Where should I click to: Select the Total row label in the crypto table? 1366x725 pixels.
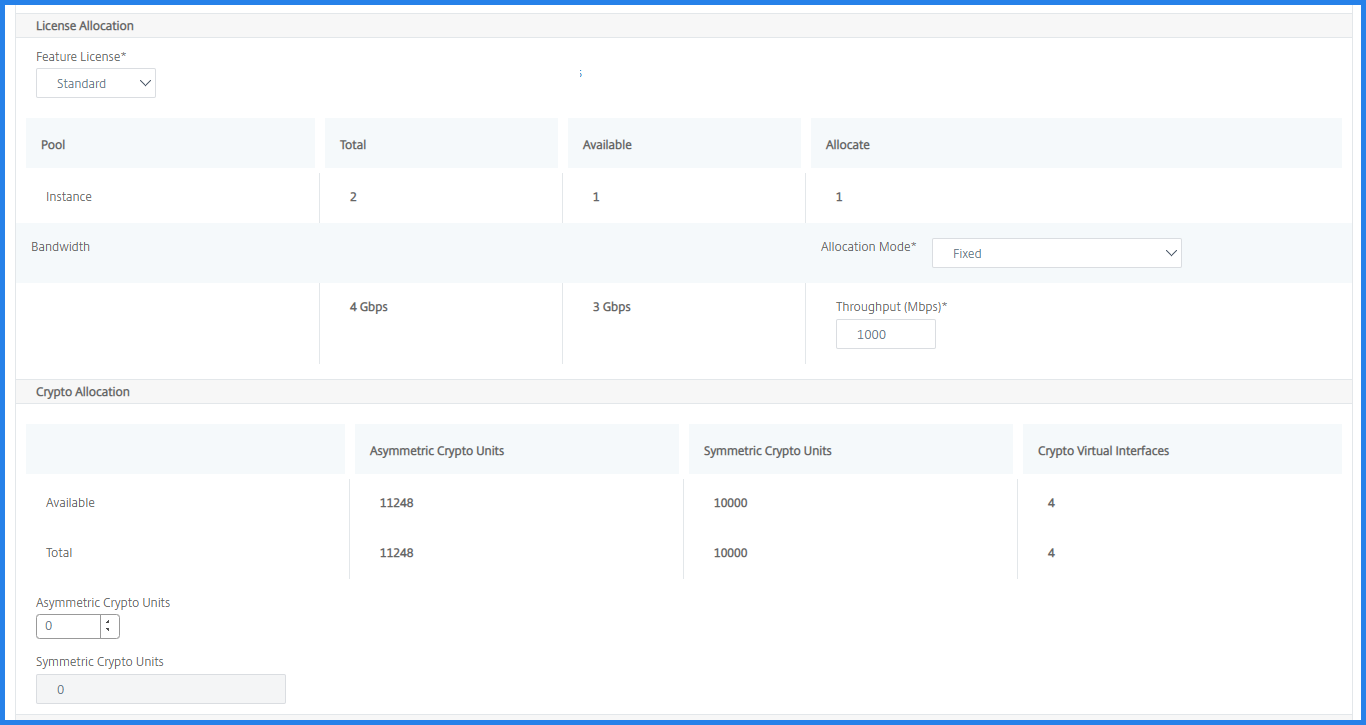coord(59,552)
